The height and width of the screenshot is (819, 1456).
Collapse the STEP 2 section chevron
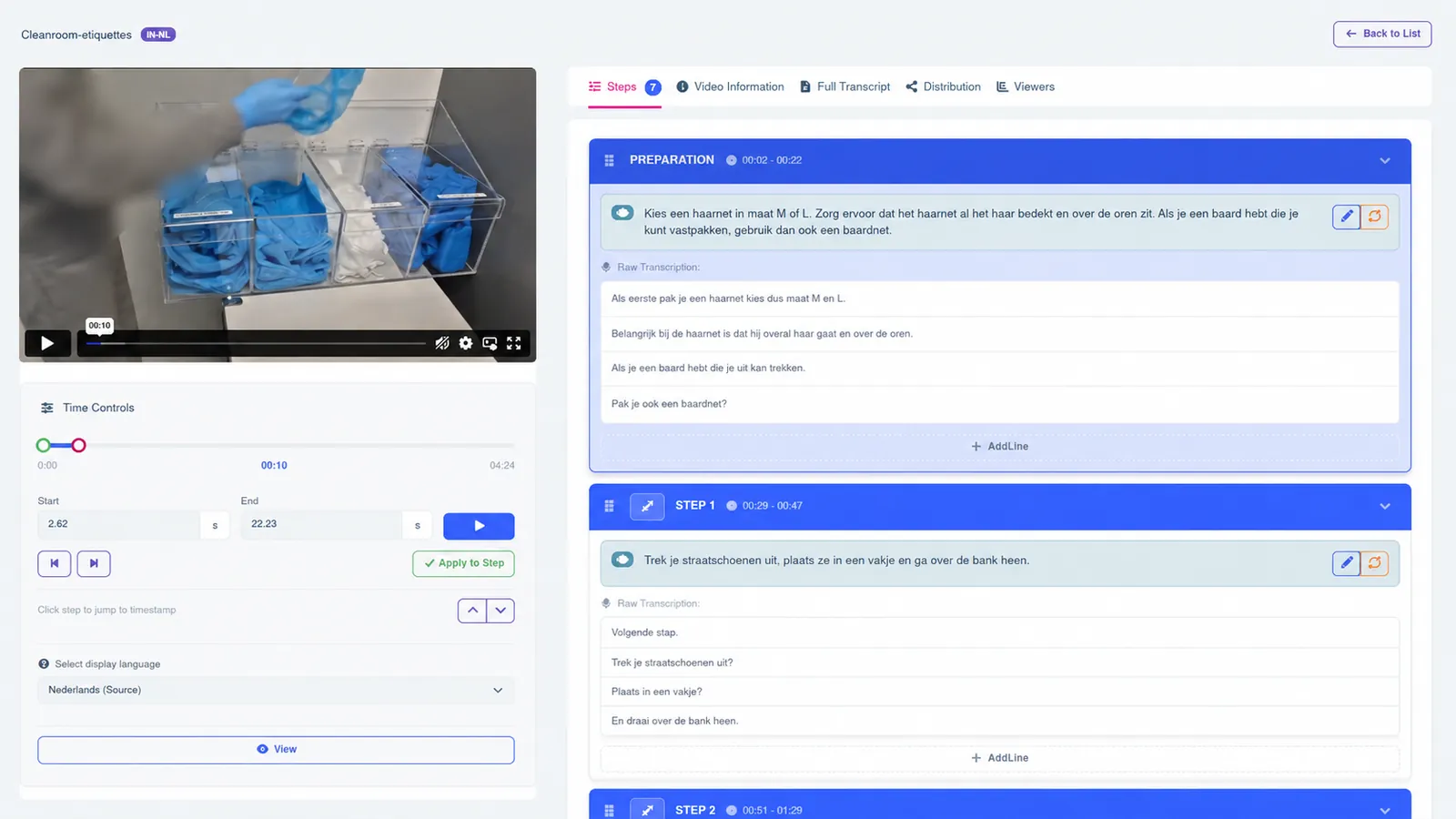1385,810
